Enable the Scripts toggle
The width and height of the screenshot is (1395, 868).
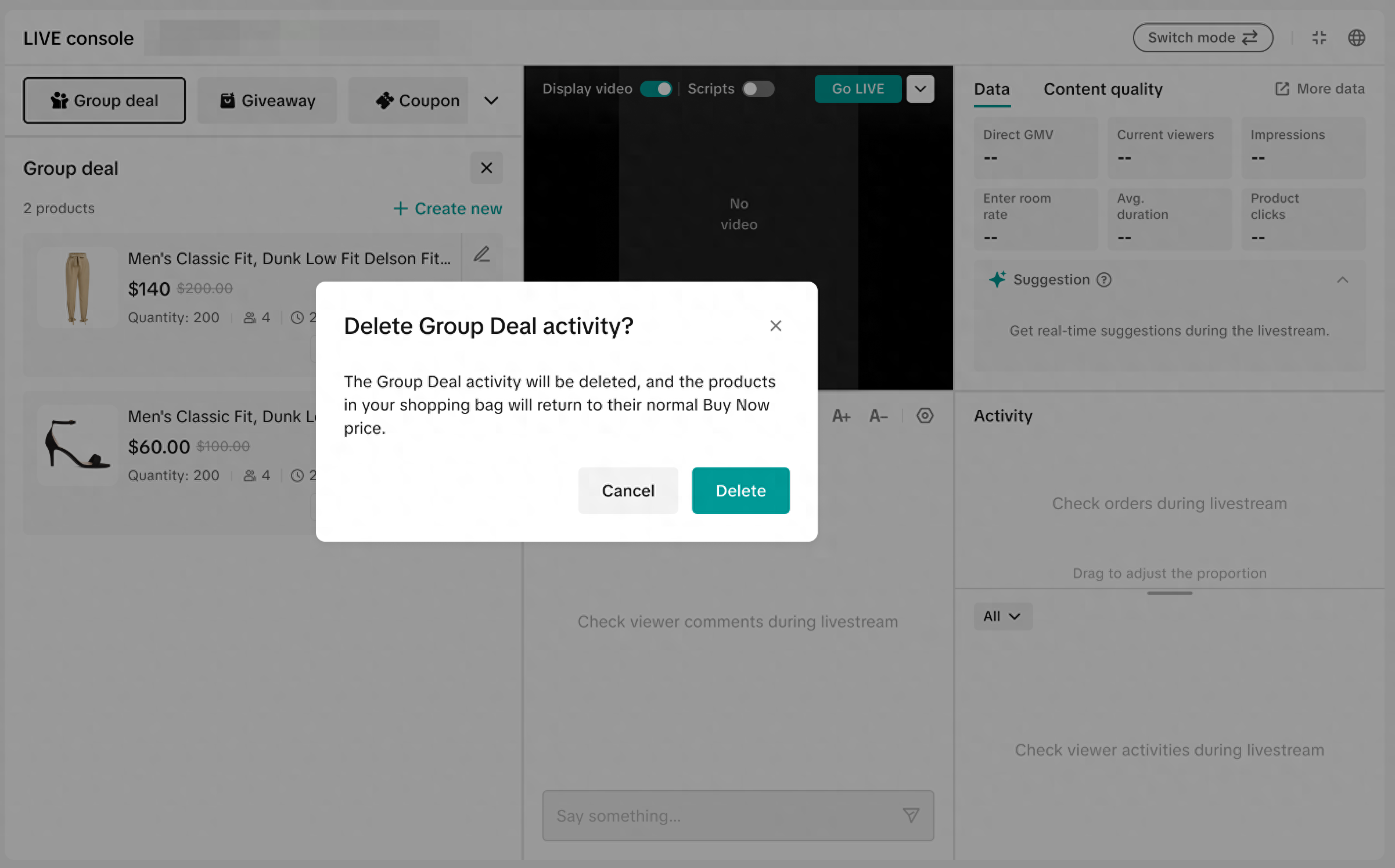(x=758, y=89)
